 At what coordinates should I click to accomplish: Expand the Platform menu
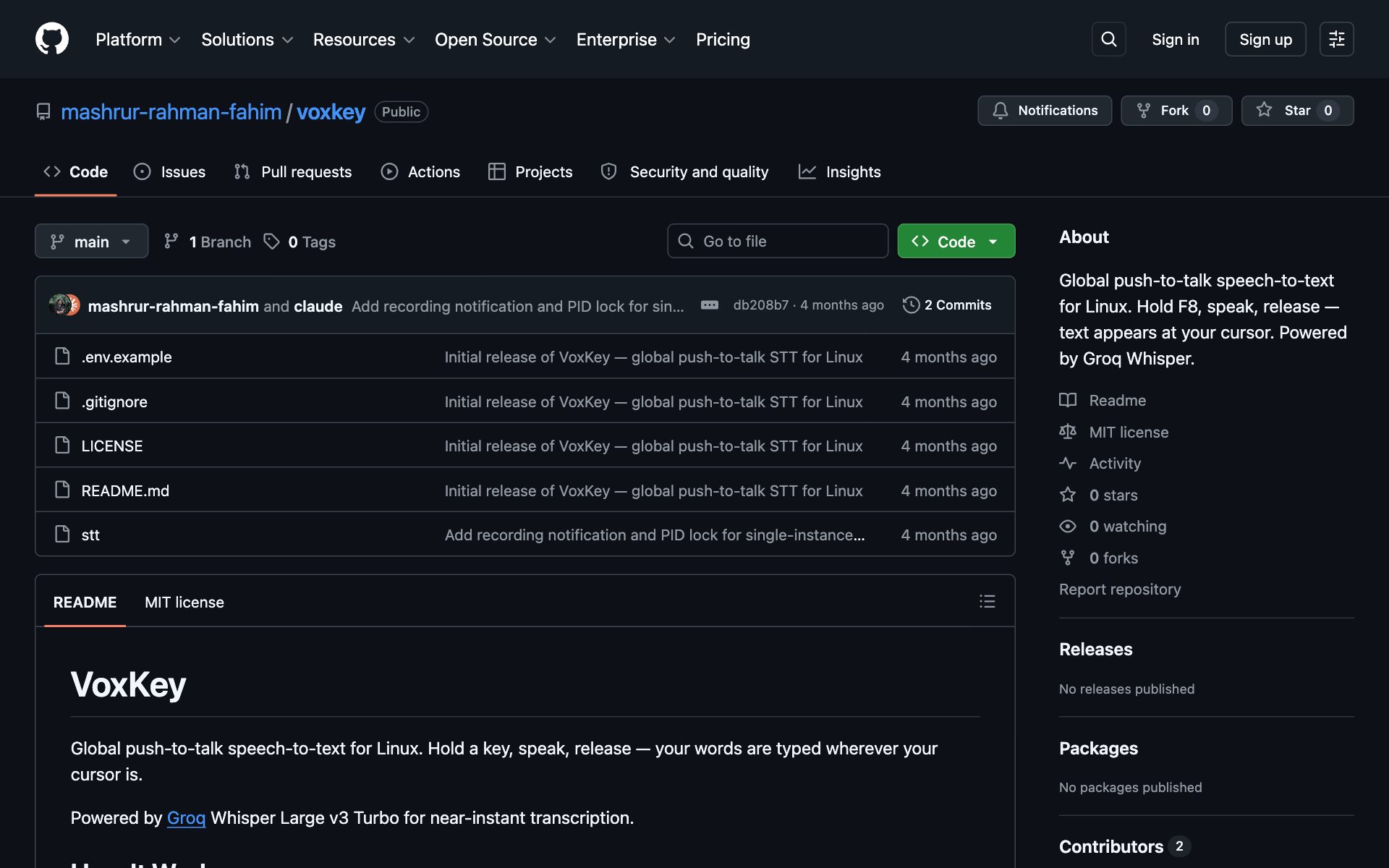click(x=137, y=40)
